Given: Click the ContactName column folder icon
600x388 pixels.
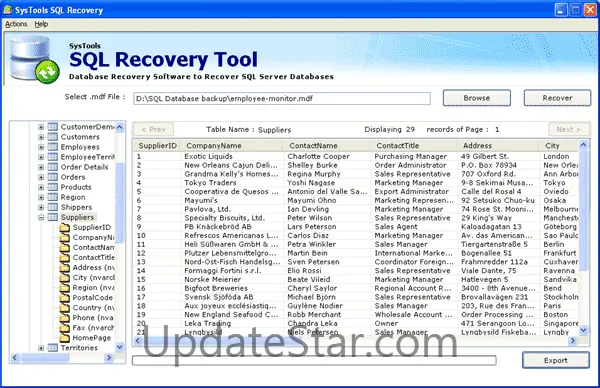Looking at the screenshot, I should [x=65, y=248].
